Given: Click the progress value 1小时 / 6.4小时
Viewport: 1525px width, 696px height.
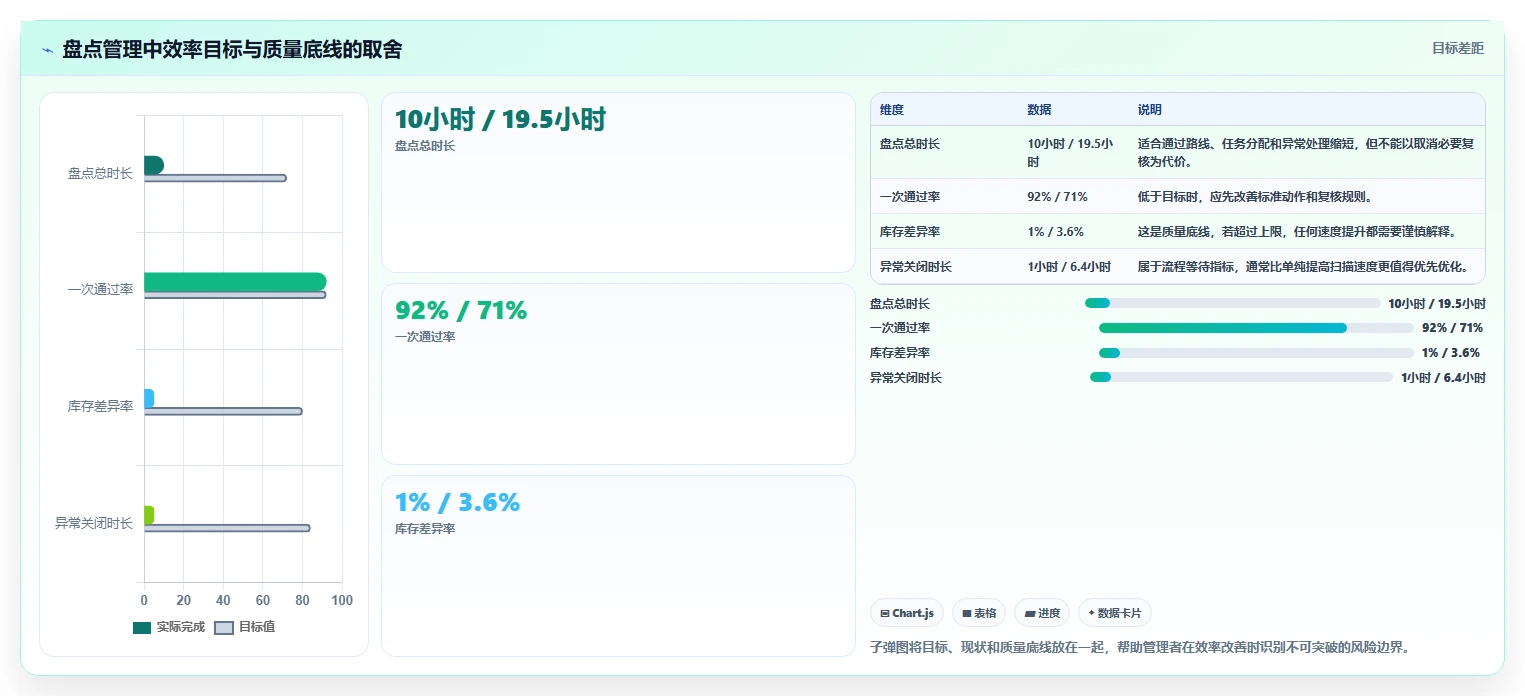Looking at the screenshot, I should tap(1443, 377).
